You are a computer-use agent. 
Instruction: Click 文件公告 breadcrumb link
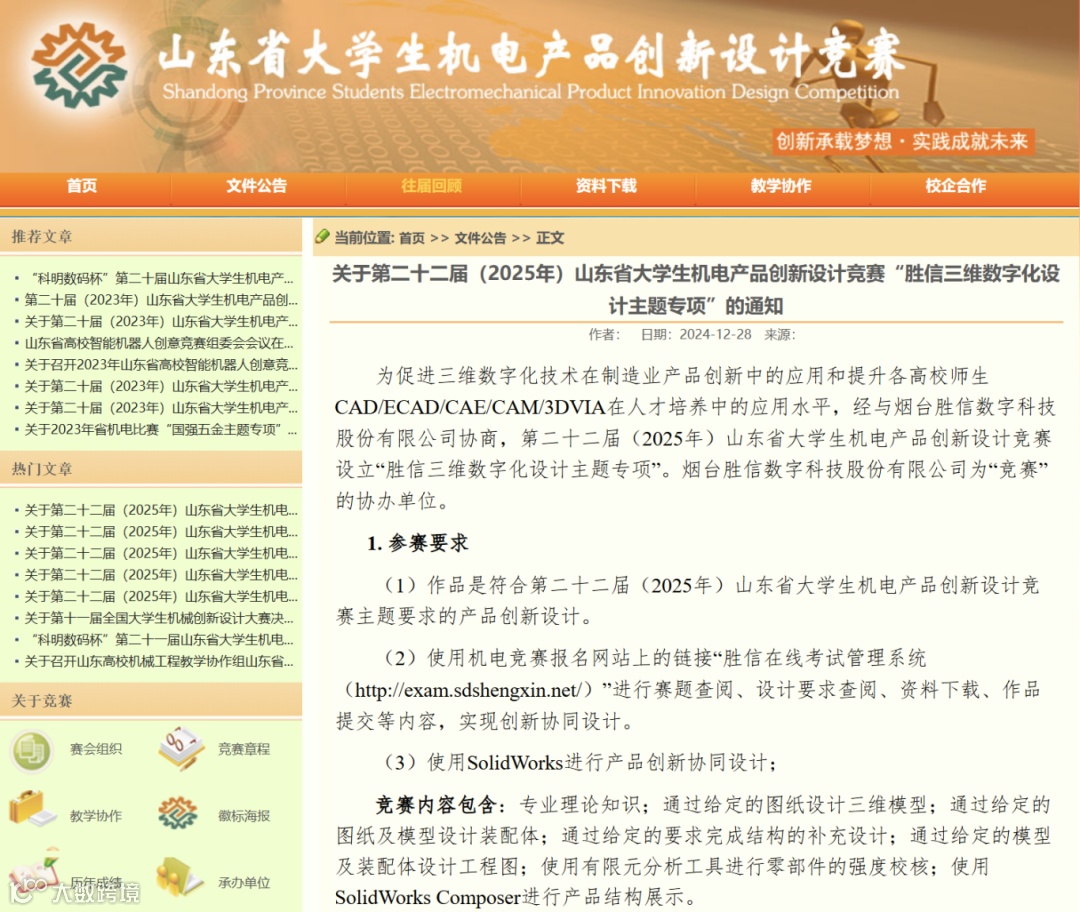tap(480, 238)
